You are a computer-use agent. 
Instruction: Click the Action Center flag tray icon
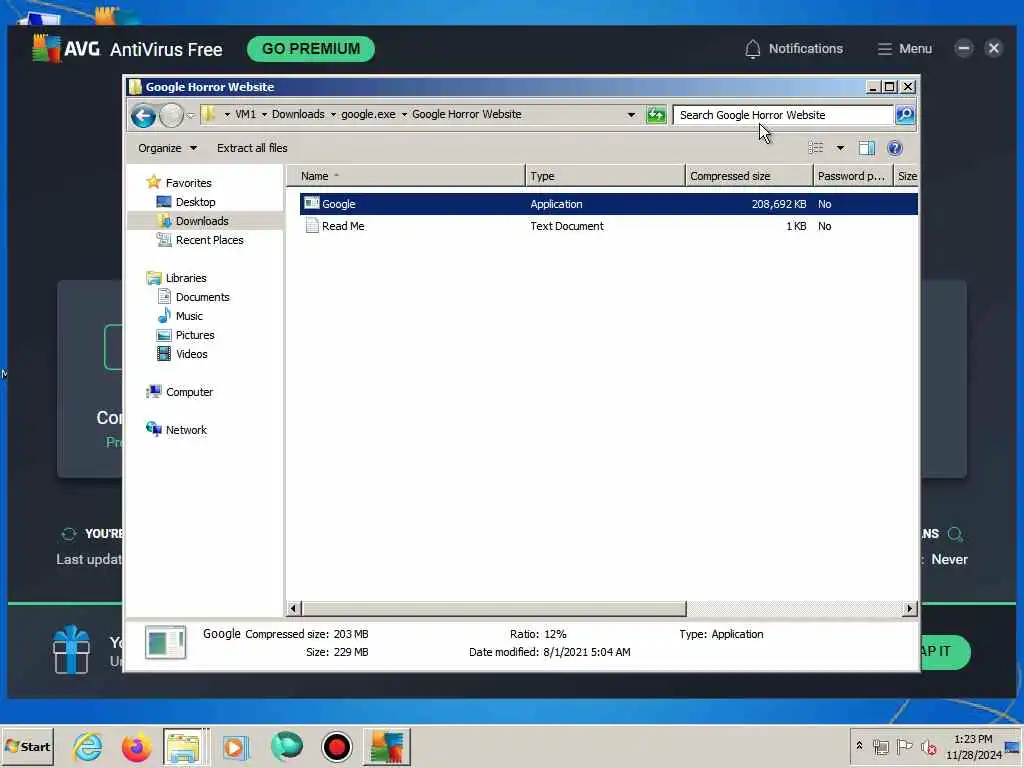904,746
